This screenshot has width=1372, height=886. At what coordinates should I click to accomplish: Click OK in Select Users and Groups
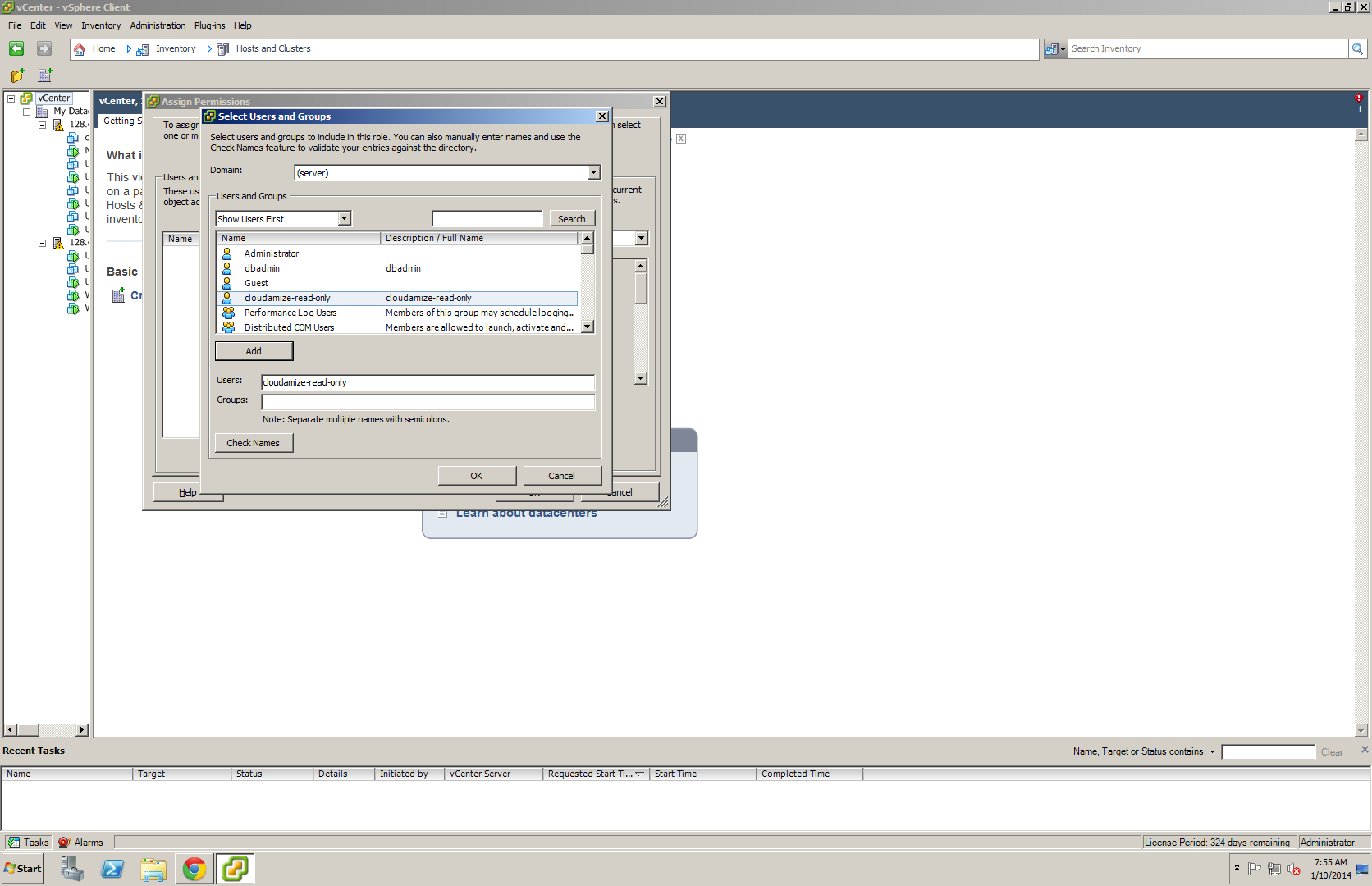[x=476, y=475]
